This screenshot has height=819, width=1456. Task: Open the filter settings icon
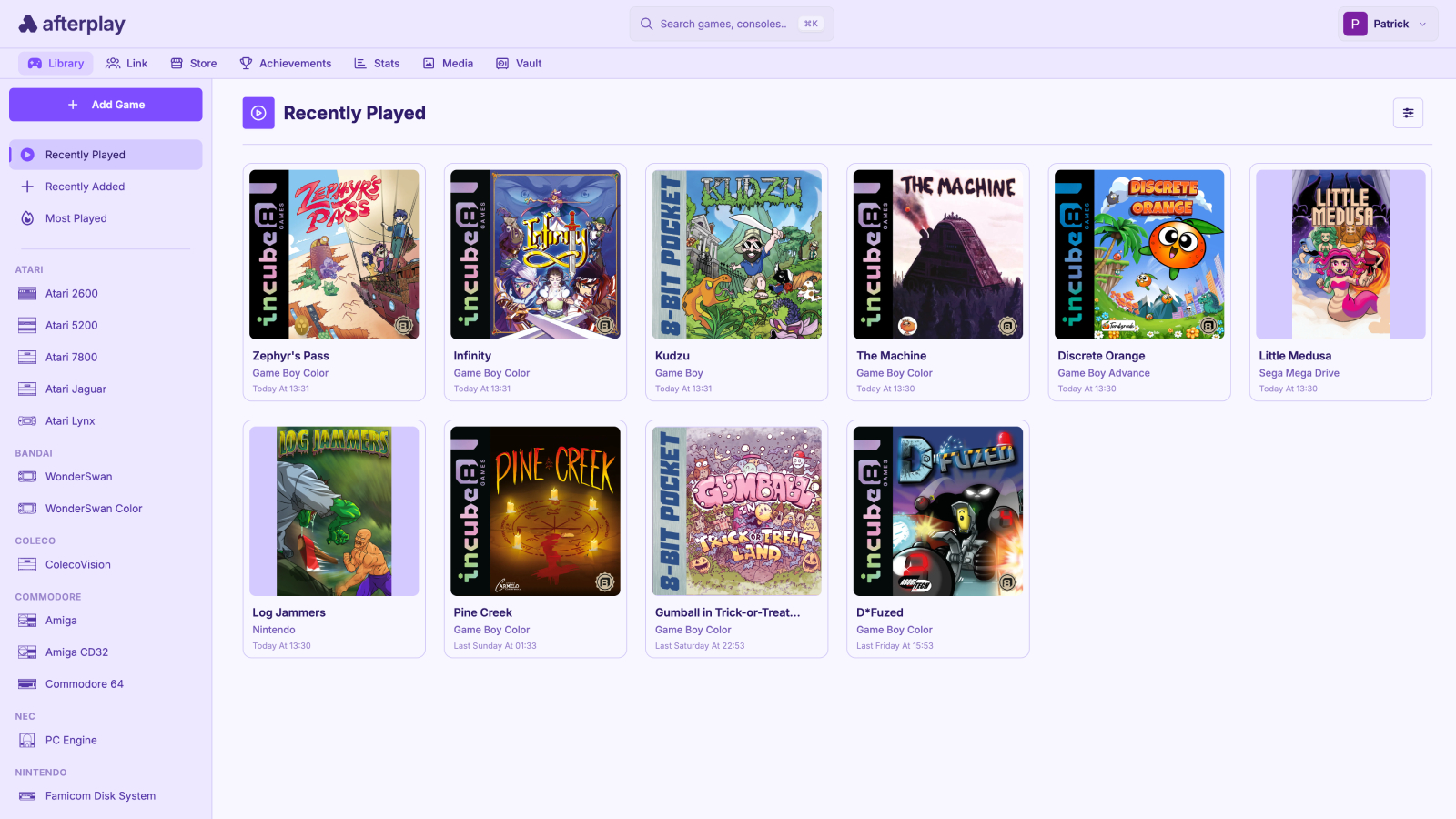click(x=1408, y=113)
